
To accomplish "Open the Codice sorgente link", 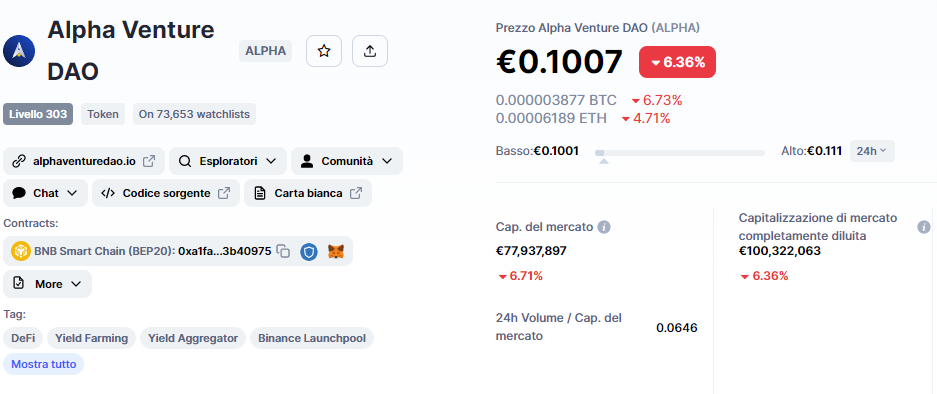I will 166,193.
